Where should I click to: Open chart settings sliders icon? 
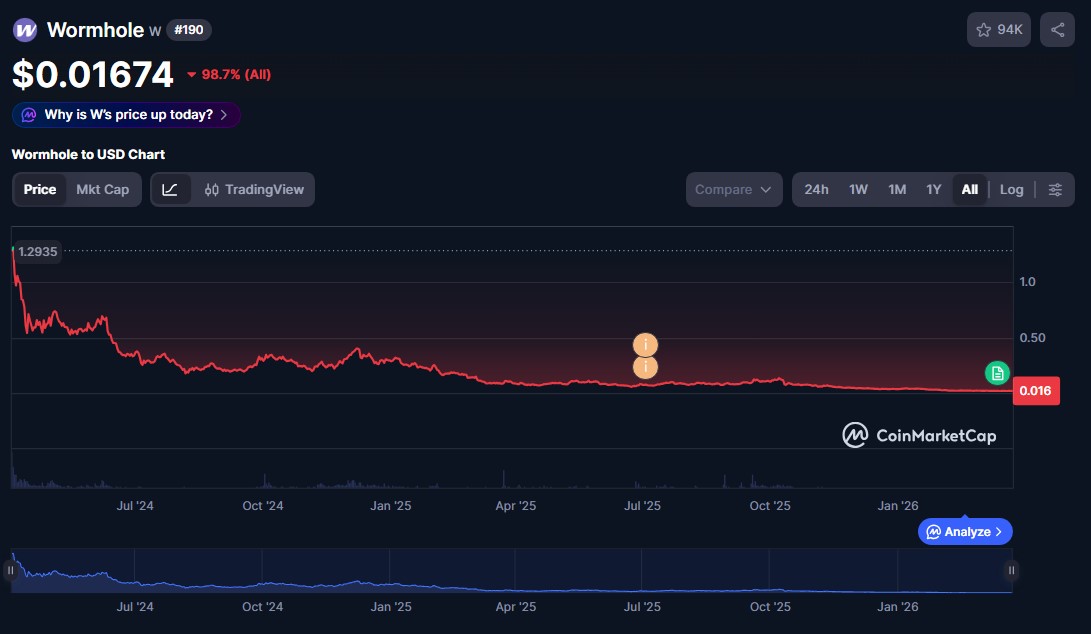pos(1055,190)
